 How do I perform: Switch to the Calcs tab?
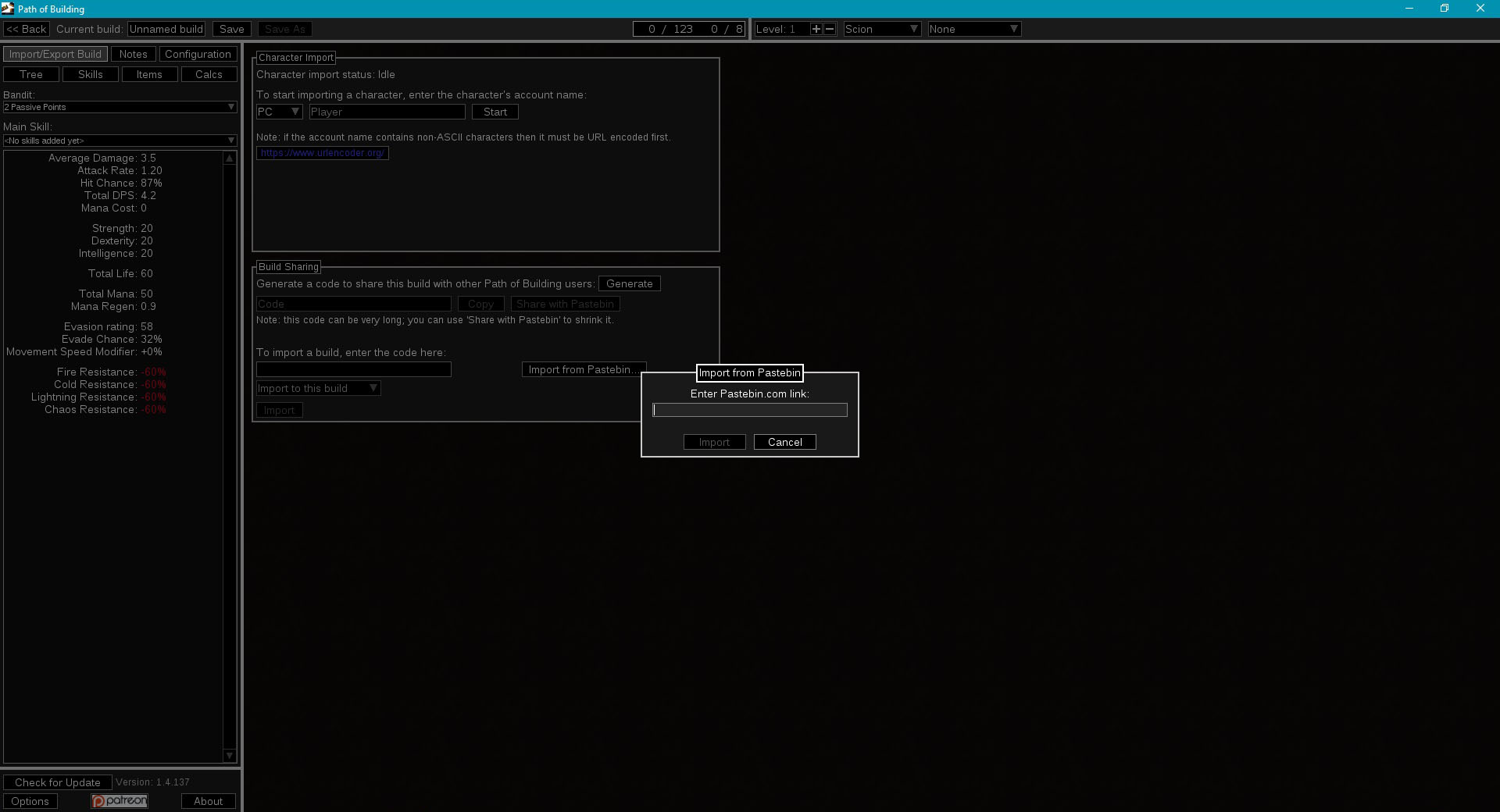coord(209,74)
